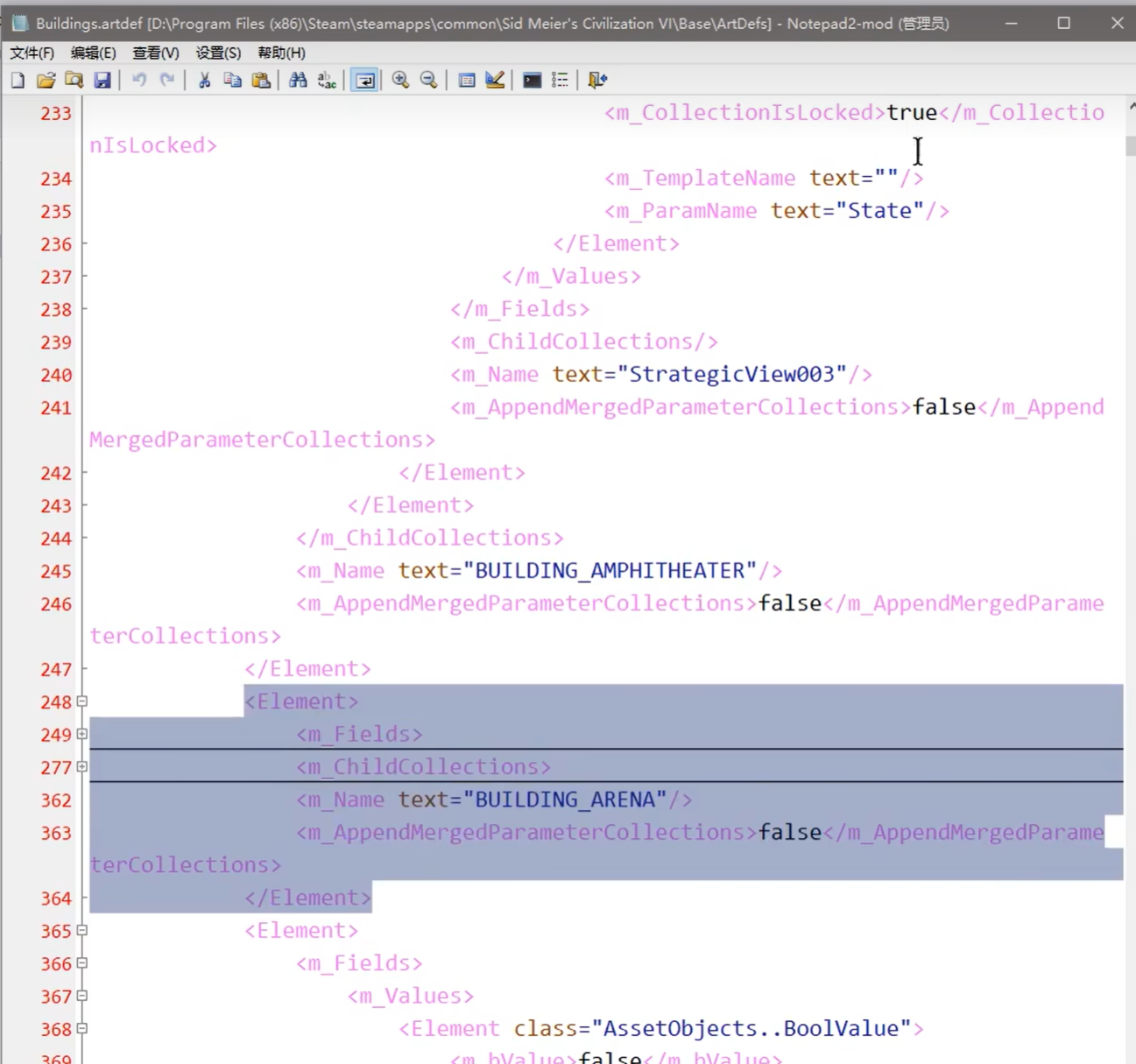Open the Replace dialog (ab→ac icon)
Viewport: 1136px width, 1064px height.
pos(327,81)
